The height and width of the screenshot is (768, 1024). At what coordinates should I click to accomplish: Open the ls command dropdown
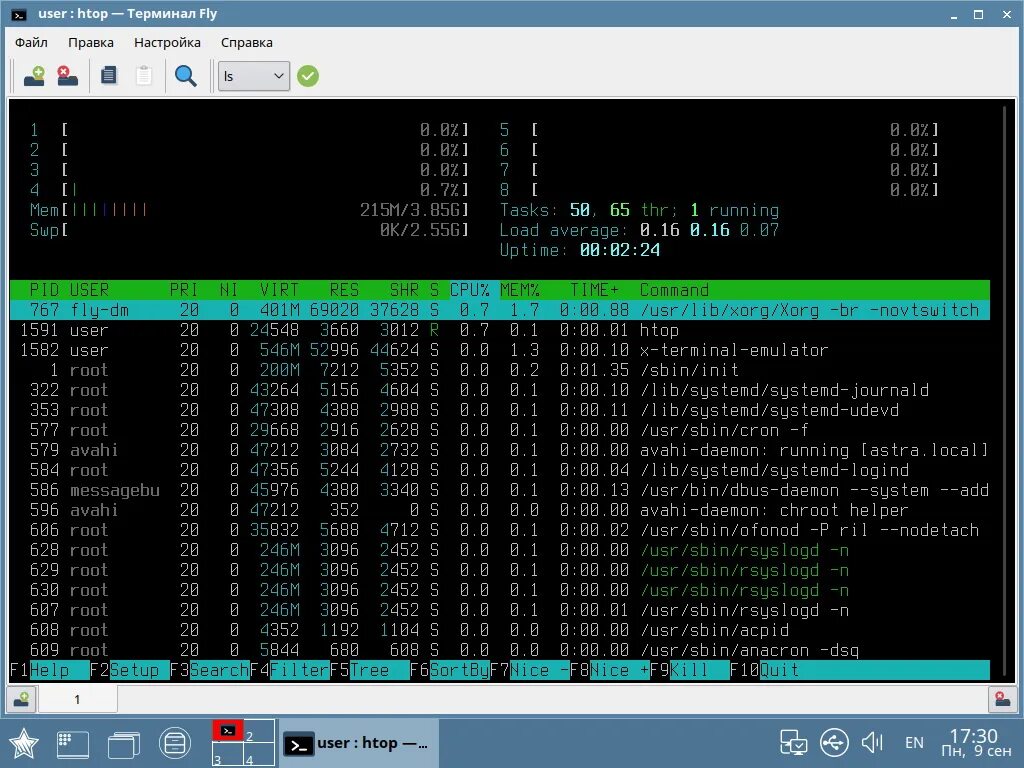(x=253, y=75)
